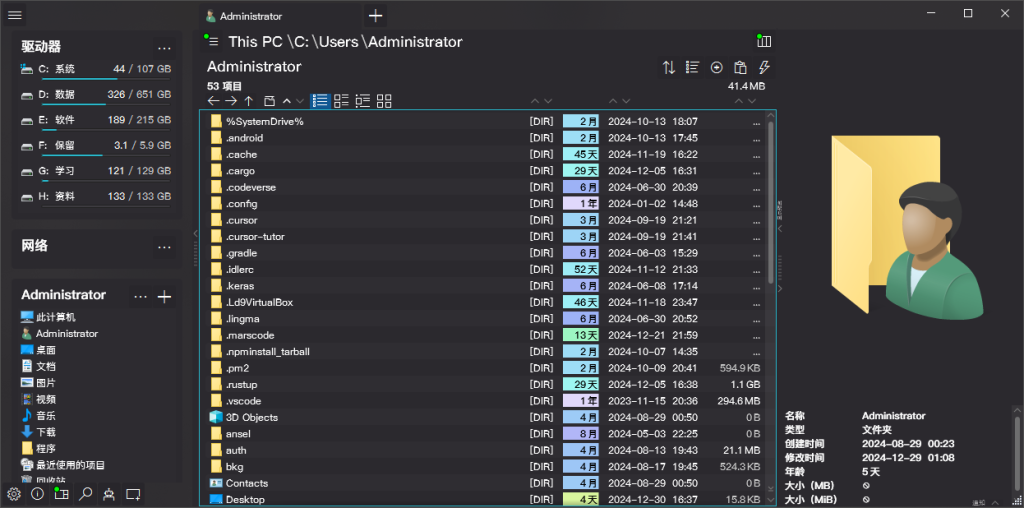Open drive D: 数据

pyautogui.click(x=95, y=95)
